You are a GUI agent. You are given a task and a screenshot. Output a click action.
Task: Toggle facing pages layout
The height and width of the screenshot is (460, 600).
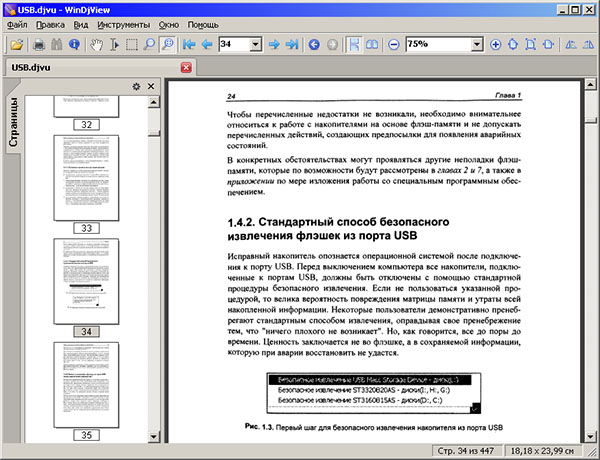click(371, 45)
